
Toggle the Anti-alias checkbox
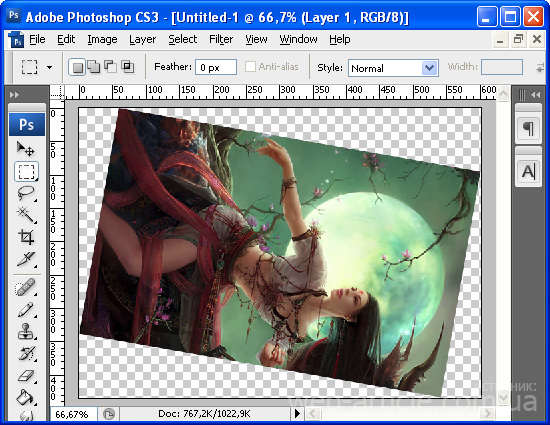click(x=250, y=67)
